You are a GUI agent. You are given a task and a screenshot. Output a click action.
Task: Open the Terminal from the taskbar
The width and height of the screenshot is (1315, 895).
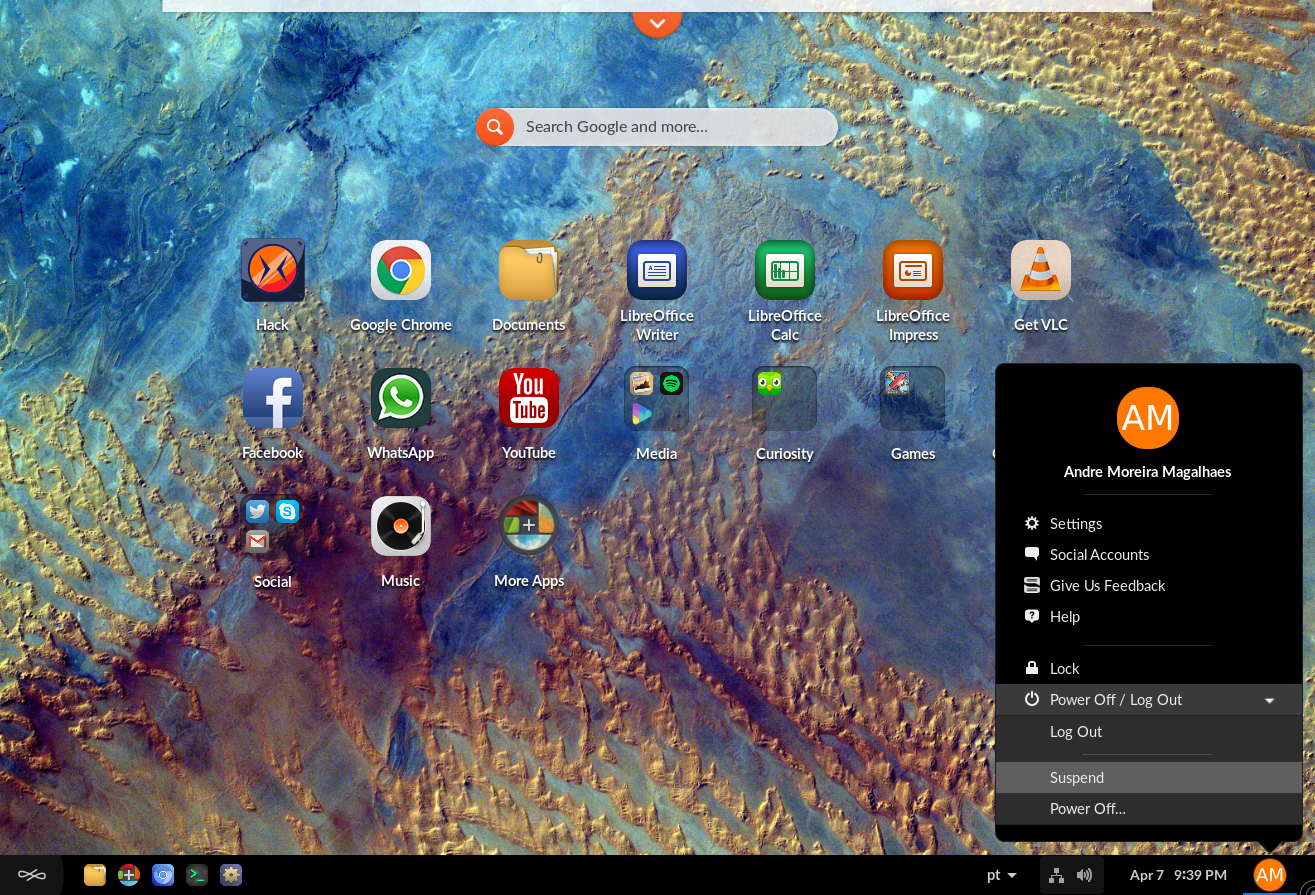pos(196,875)
